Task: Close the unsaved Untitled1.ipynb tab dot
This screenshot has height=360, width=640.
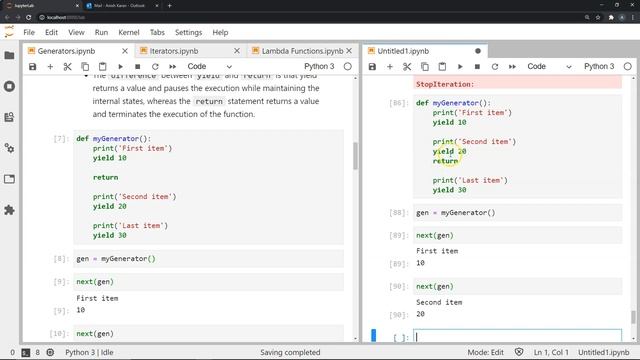Action: click(x=478, y=51)
